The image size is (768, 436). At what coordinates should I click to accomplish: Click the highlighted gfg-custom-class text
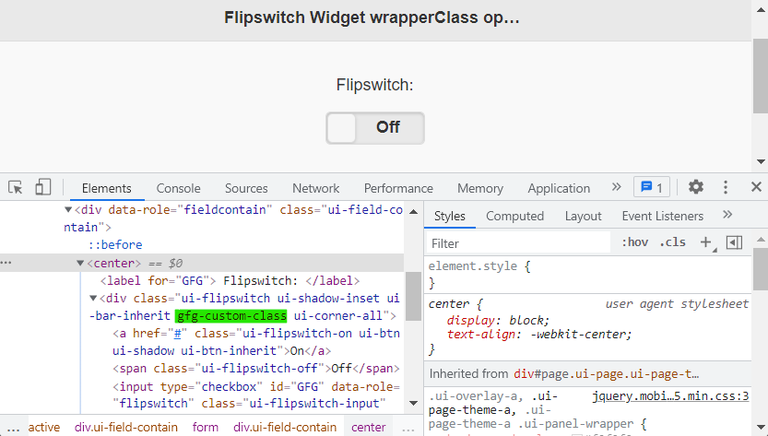click(231, 316)
